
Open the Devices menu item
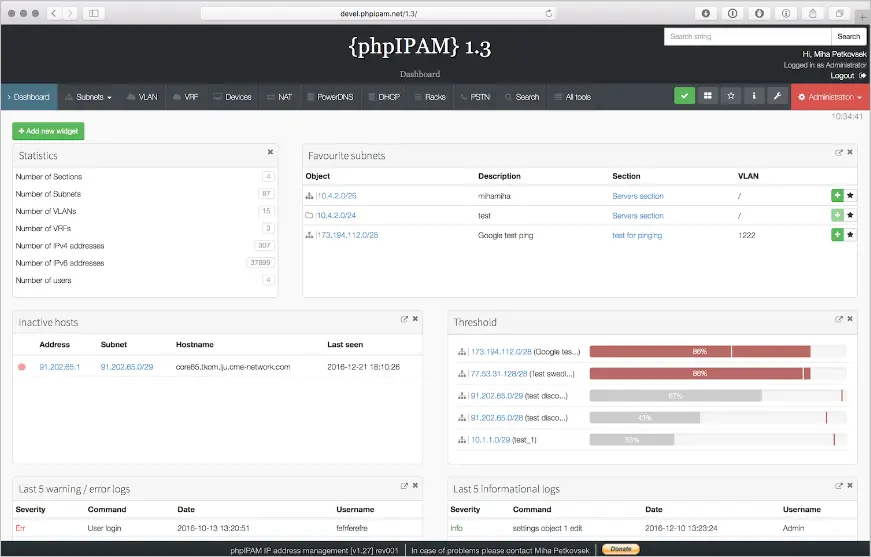[232, 97]
